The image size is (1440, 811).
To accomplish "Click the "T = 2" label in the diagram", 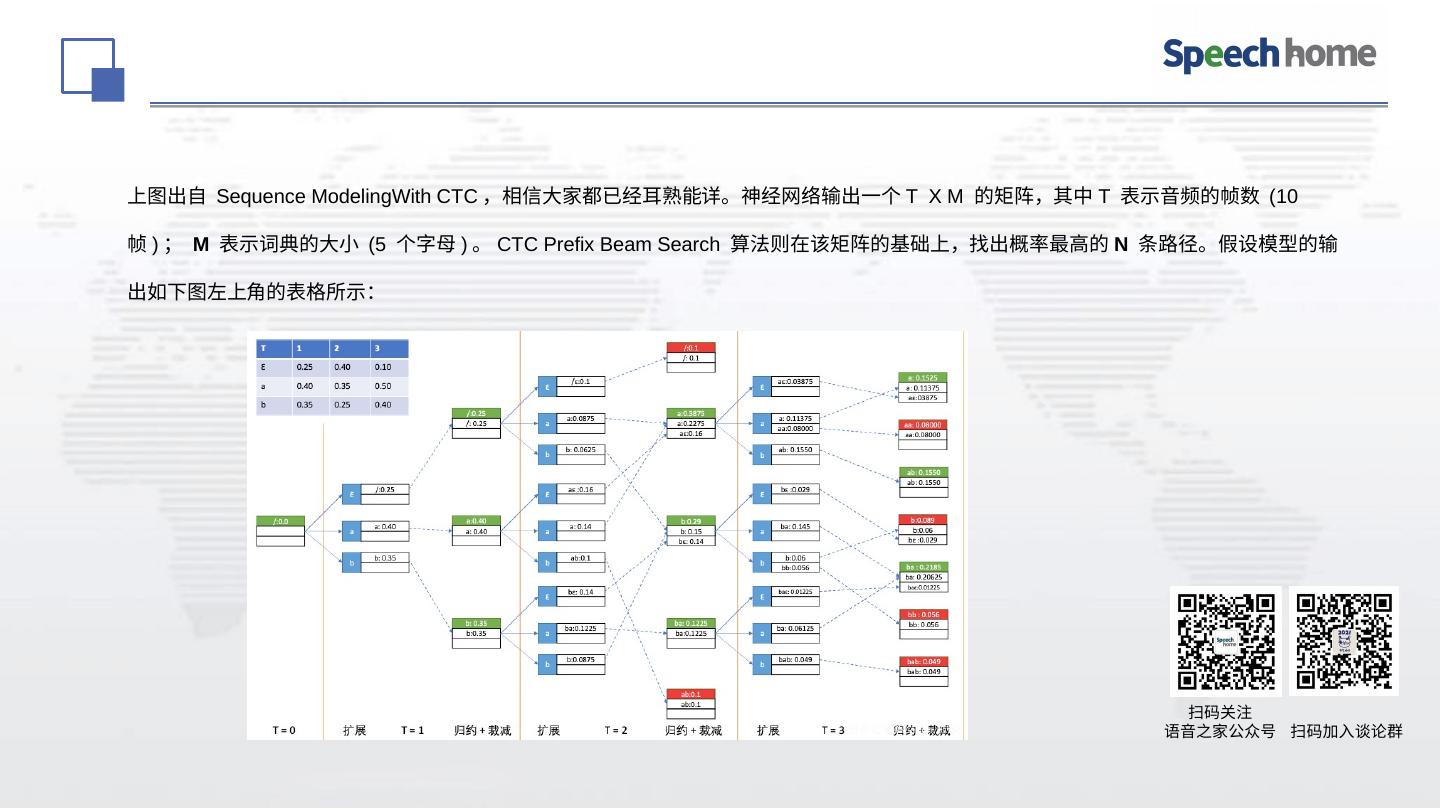I will 617,731.
